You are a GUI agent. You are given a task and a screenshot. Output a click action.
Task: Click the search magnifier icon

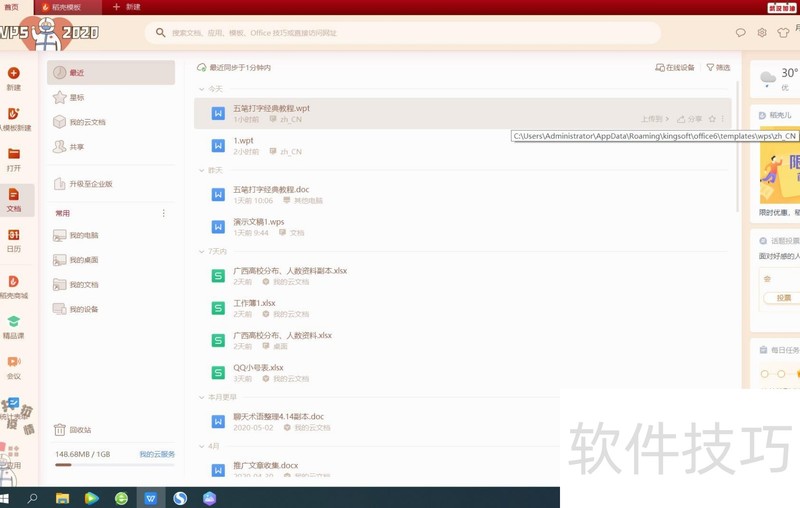click(160, 33)
